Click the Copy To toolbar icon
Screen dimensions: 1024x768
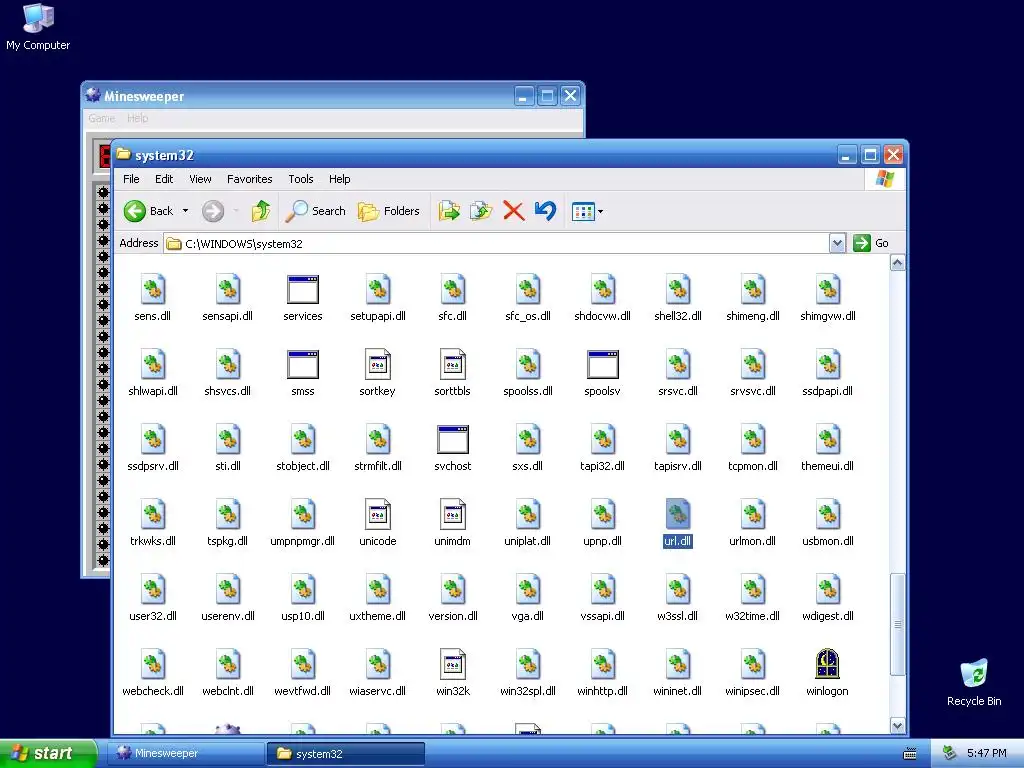tap(481, 211)
